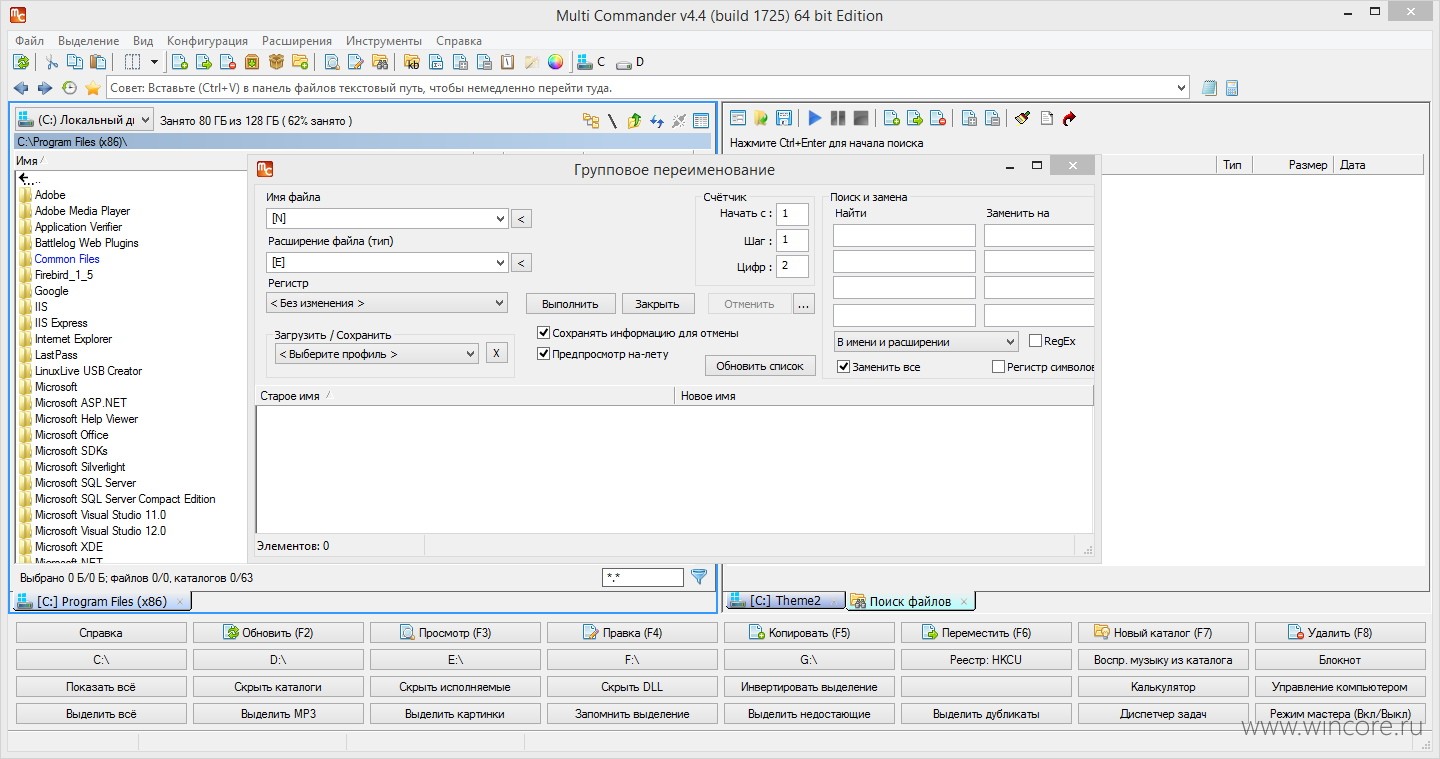Enable the RegEx checkbox
The image size is (1440, 759).
click(x=1035, y=341)
